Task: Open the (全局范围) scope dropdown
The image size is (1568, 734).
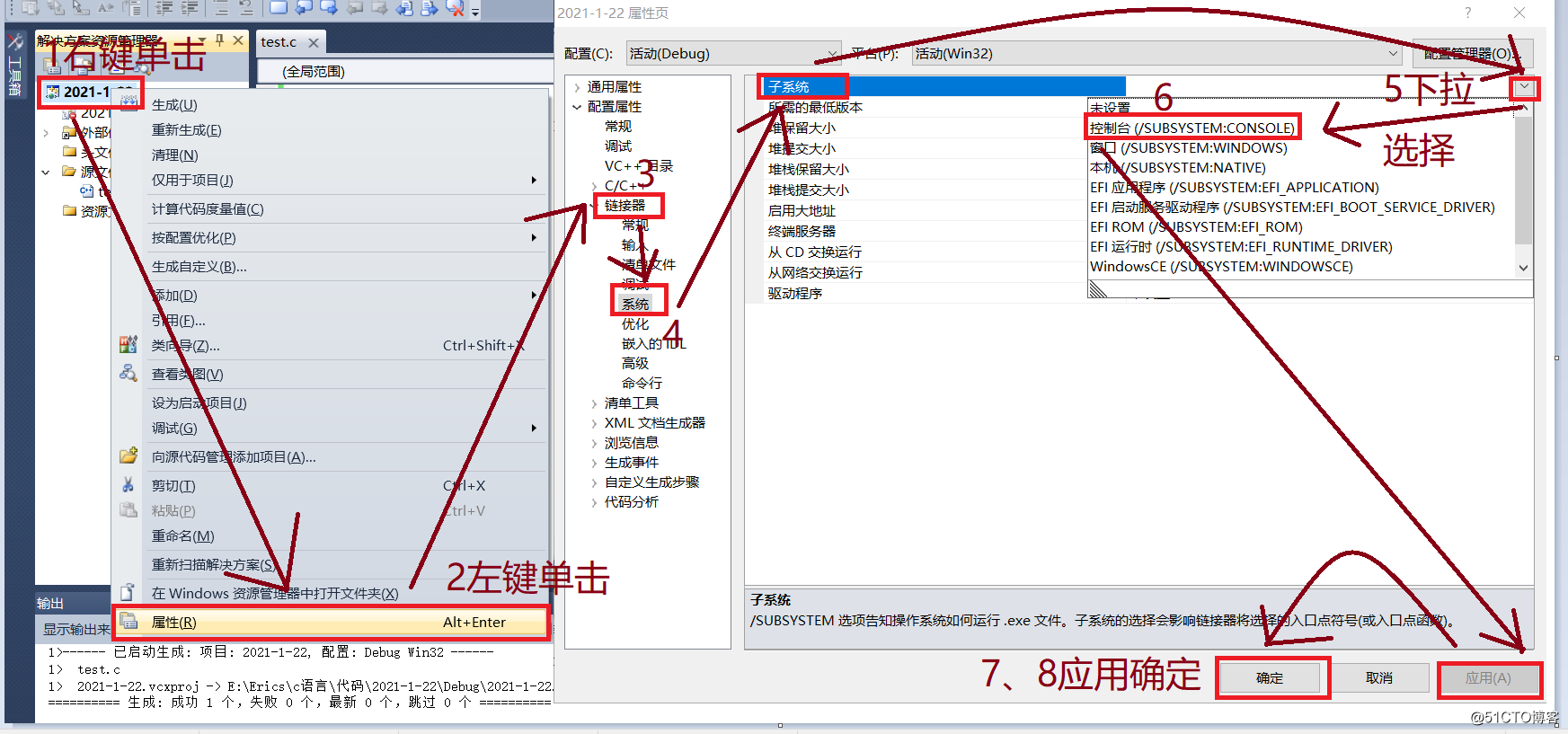Action: pos(405,71)
